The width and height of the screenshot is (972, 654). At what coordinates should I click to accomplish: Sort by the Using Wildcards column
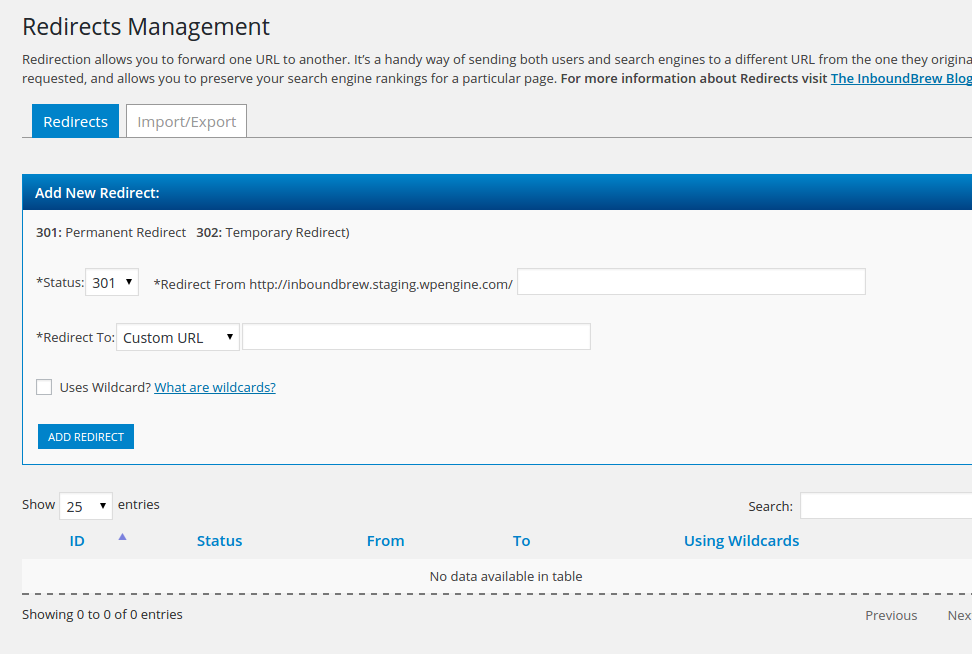741,541
